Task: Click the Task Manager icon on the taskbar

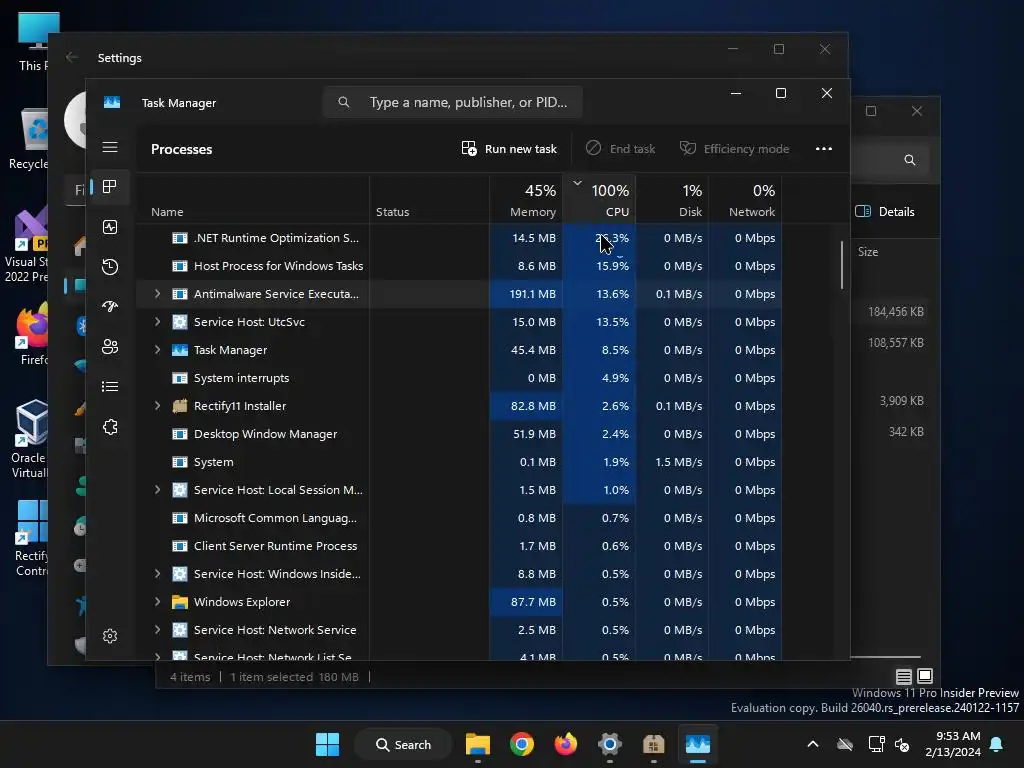Action: coord(697,744)
